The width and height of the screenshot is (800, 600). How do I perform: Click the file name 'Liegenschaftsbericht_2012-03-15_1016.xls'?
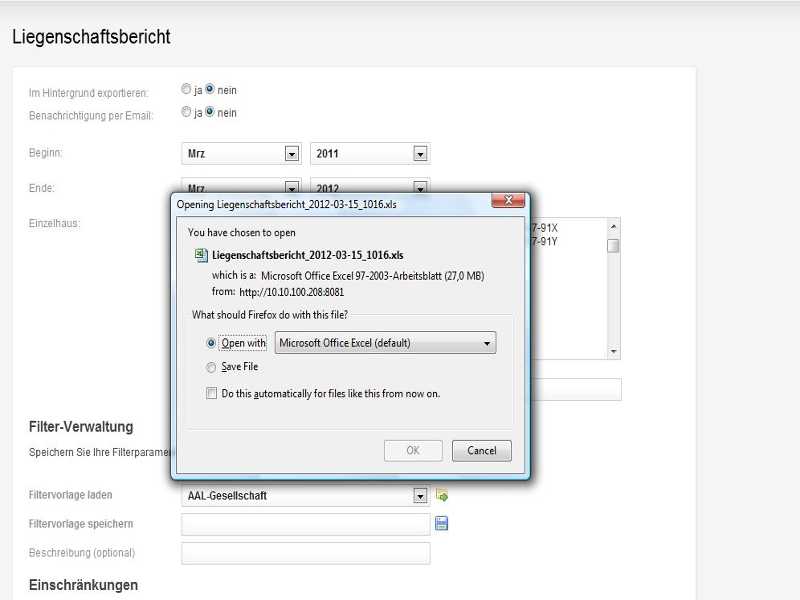308,255
